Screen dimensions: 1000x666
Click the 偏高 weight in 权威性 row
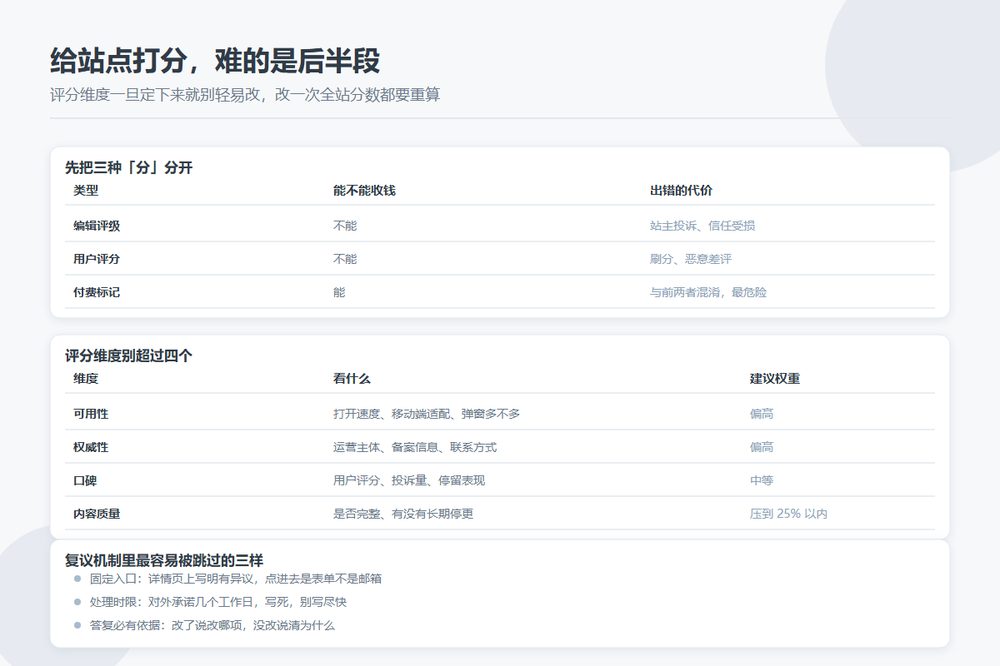(x=761, y=447)
